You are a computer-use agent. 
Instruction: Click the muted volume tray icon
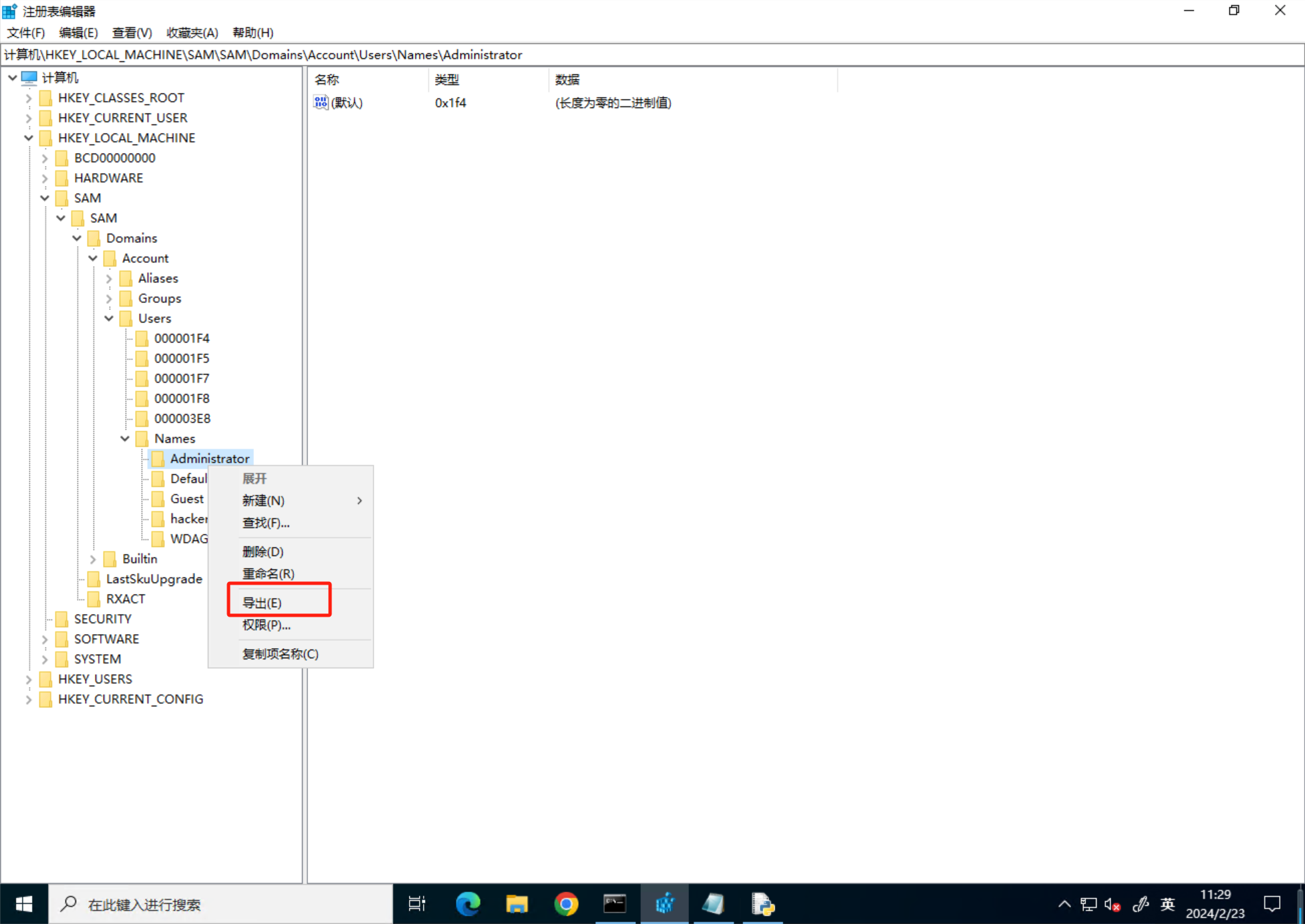[1113, 904]
